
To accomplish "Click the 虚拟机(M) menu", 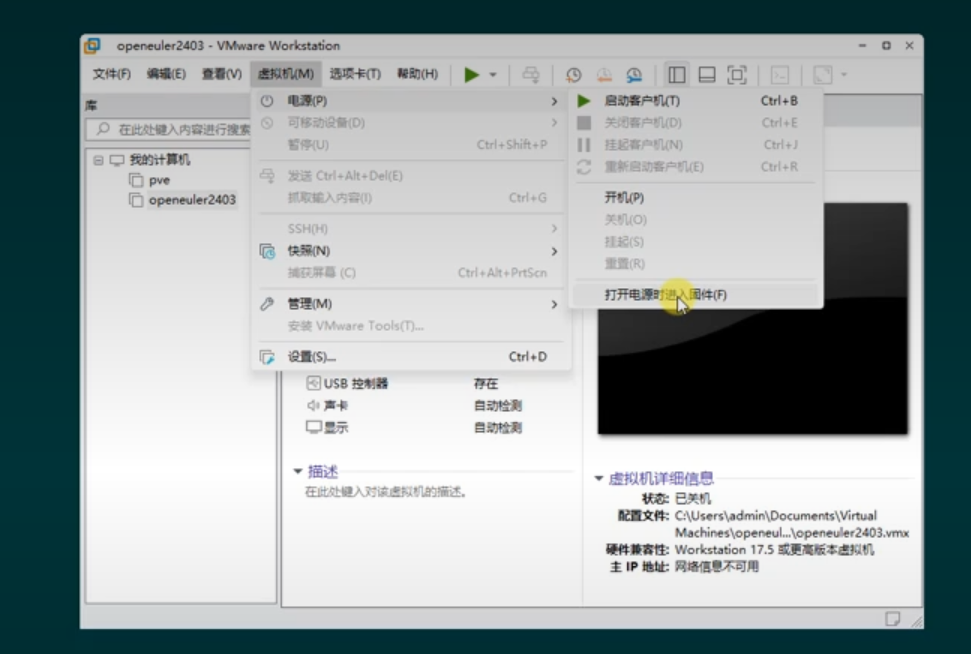I will (285, 74).
